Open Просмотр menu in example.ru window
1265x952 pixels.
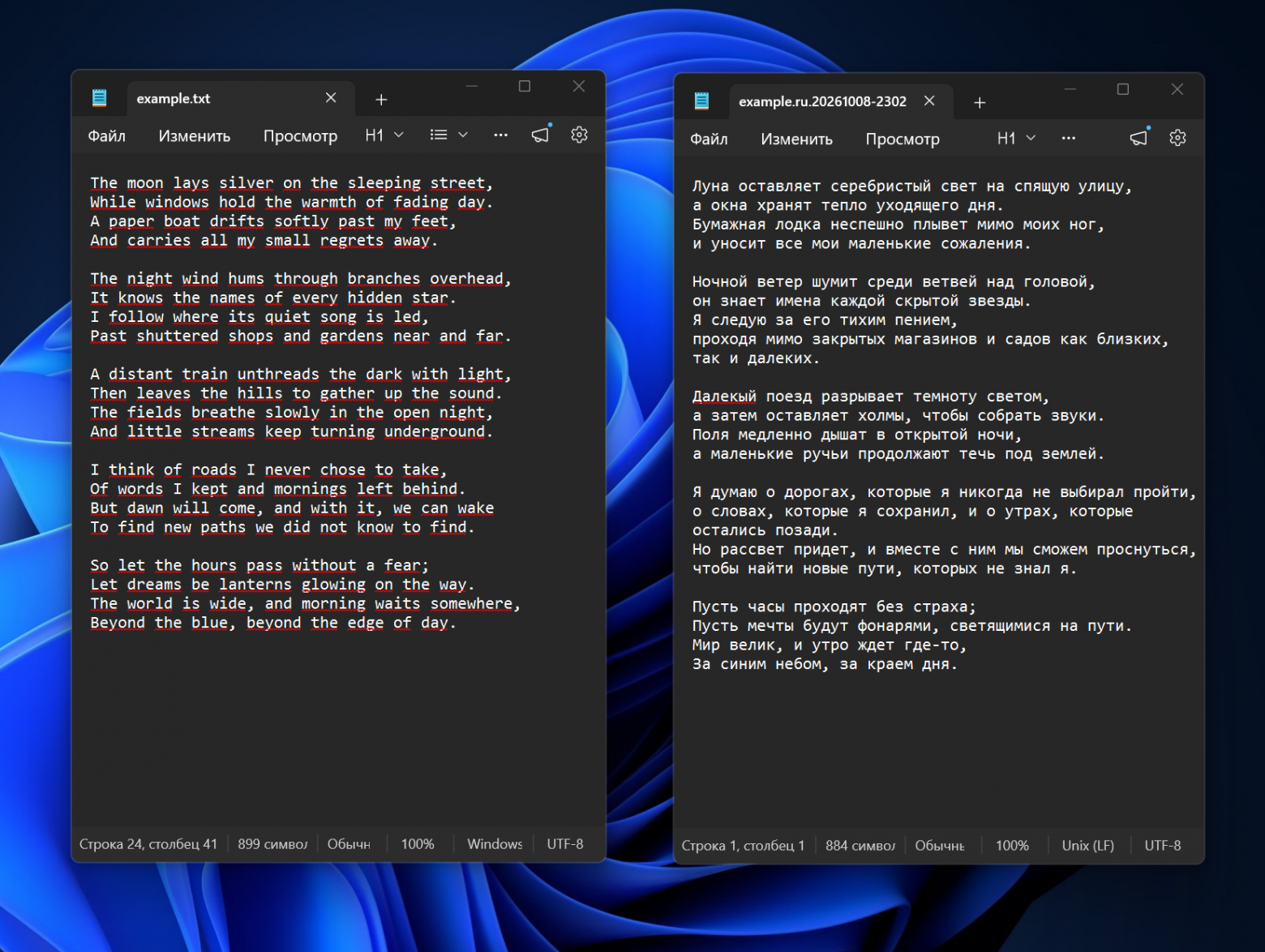(x=903, y=139)
